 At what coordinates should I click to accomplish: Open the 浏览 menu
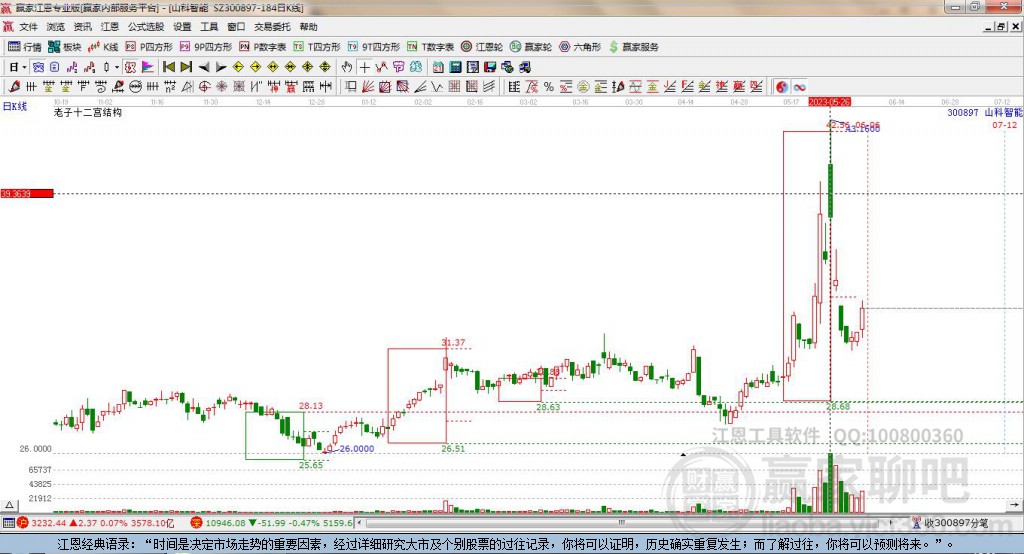(56, 27)
